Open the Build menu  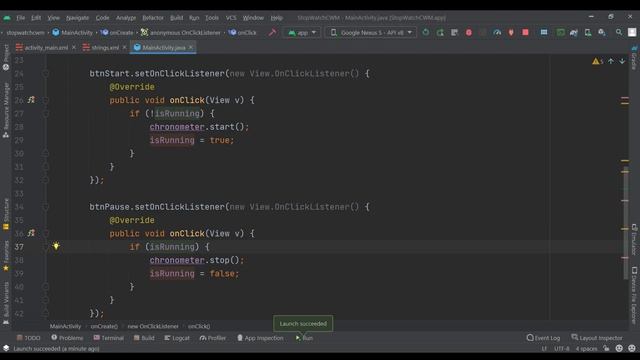176,18
